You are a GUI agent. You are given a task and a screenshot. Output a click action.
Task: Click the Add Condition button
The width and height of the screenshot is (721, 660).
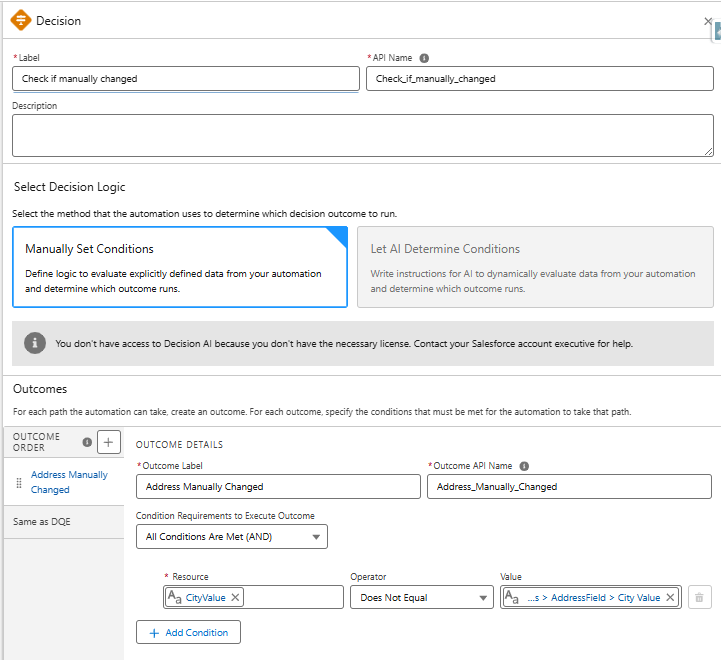point(188,632)
